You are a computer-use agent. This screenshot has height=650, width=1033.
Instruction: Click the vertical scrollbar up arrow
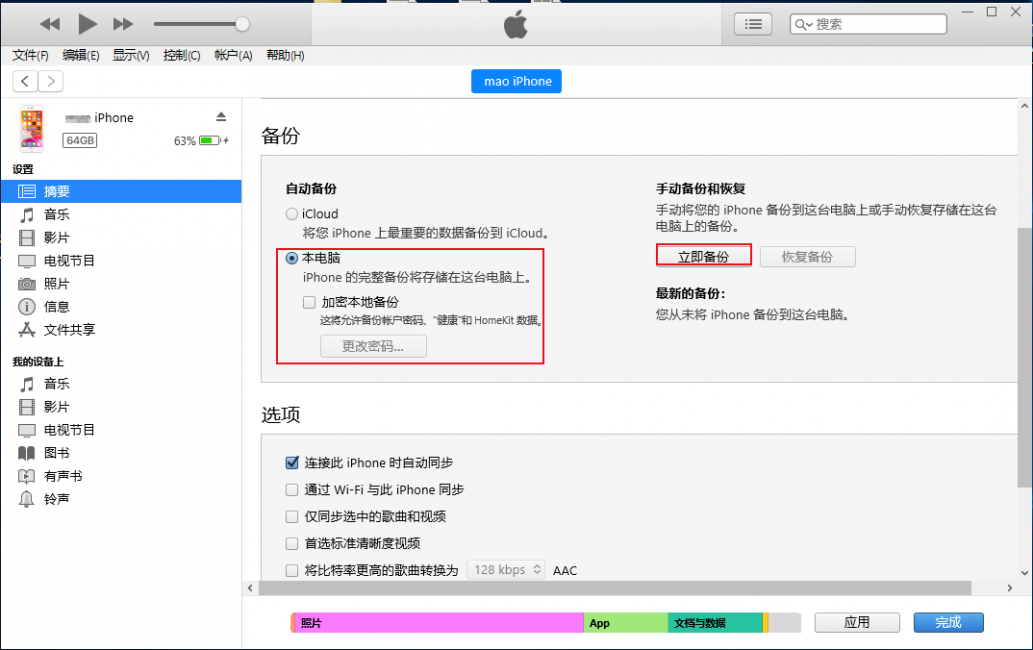click(1024, 106)
